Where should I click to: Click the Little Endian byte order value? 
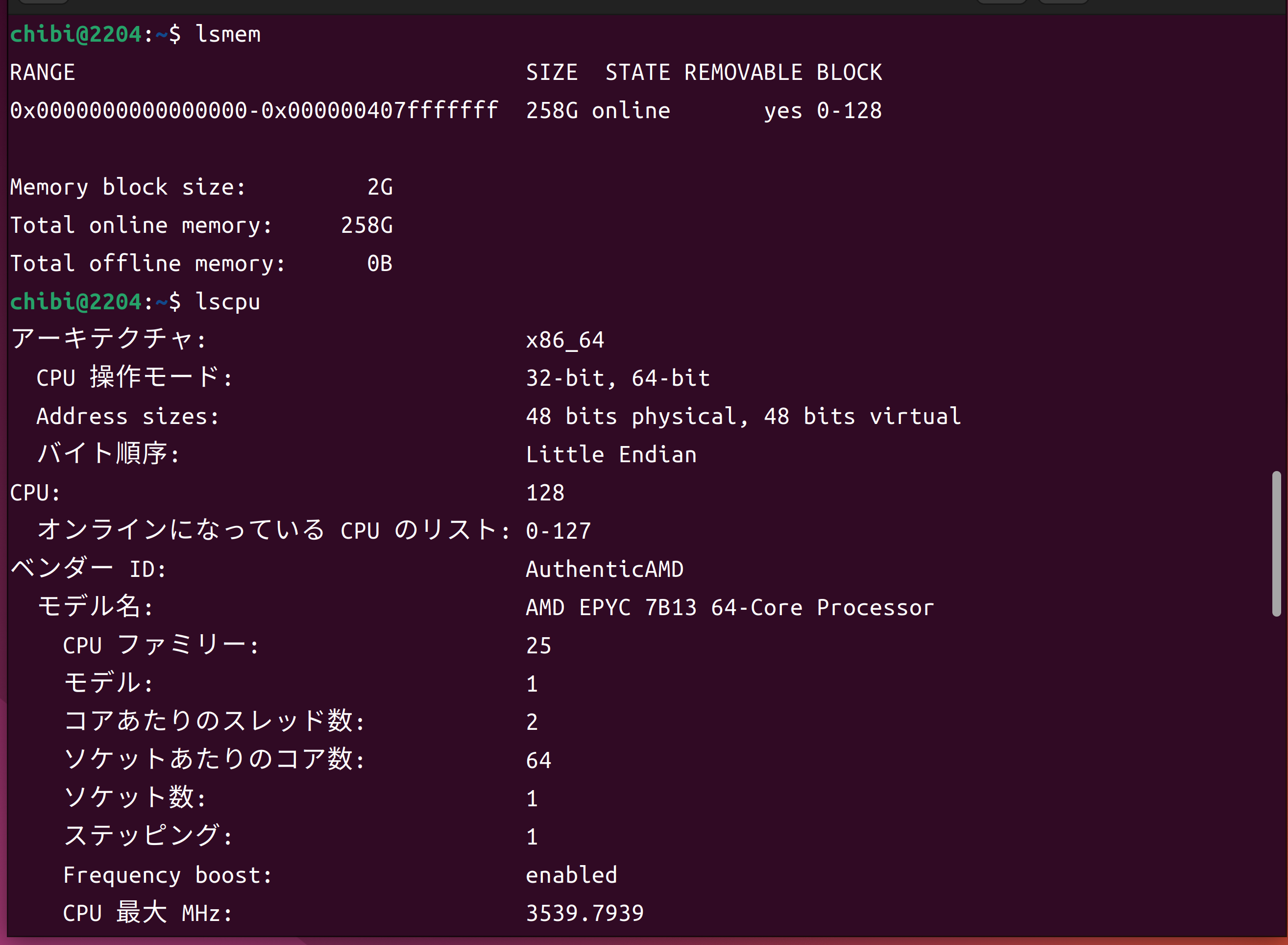tap(611, 455)
